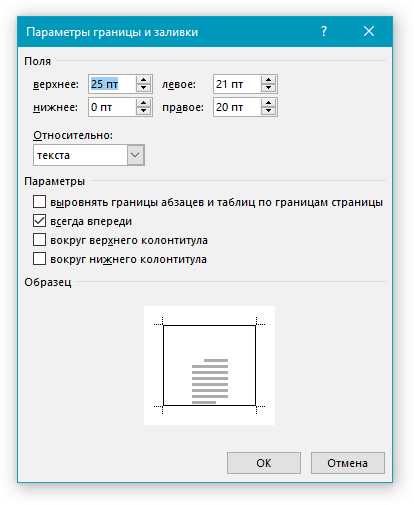Viewport: 414px width, 505px height.
Task: Confirm with the OK button
Action: (x=264, y=463)
